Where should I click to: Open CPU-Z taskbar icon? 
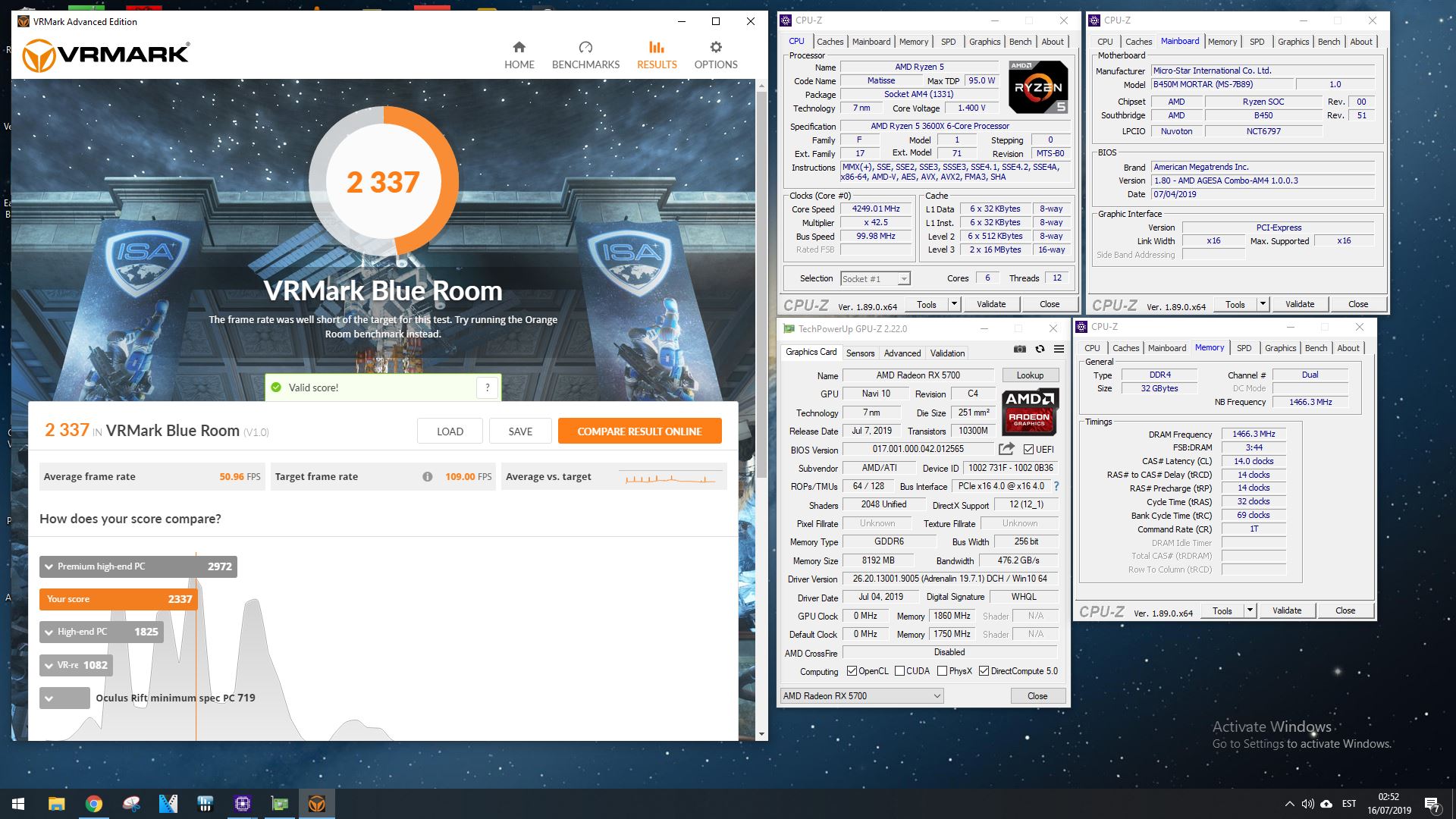[243, 804]
